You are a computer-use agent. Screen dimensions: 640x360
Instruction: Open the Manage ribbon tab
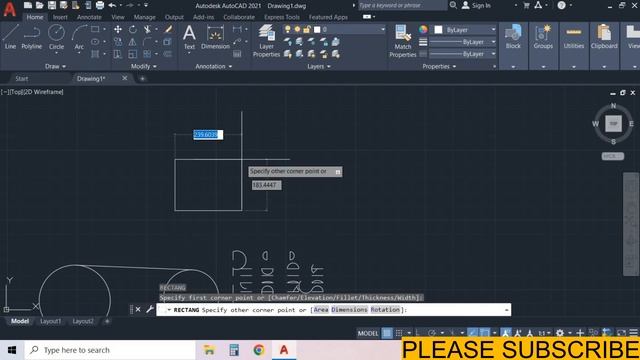144,17
